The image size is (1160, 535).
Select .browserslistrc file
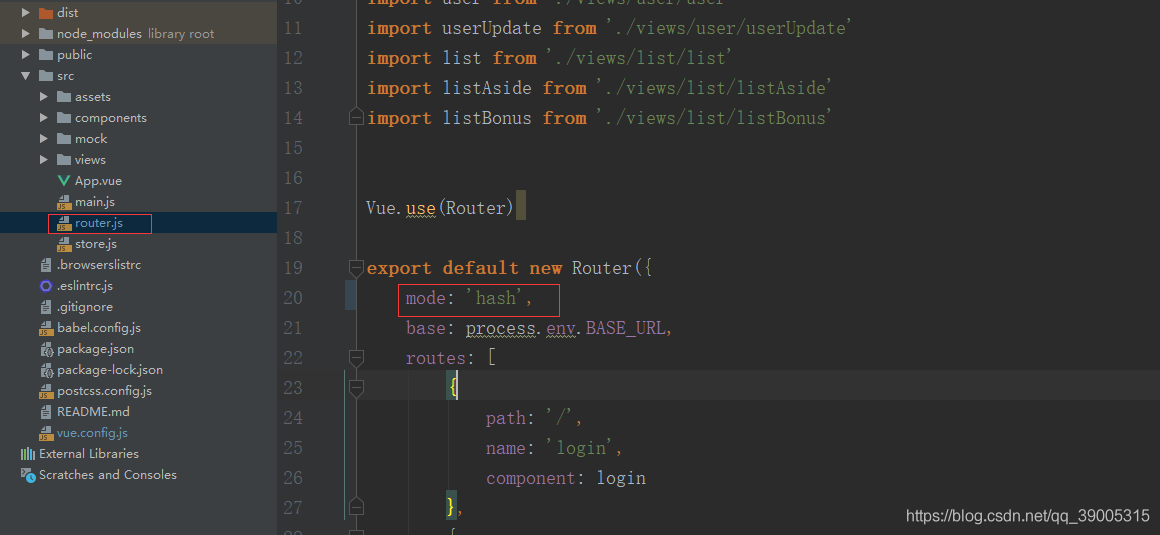98,265
